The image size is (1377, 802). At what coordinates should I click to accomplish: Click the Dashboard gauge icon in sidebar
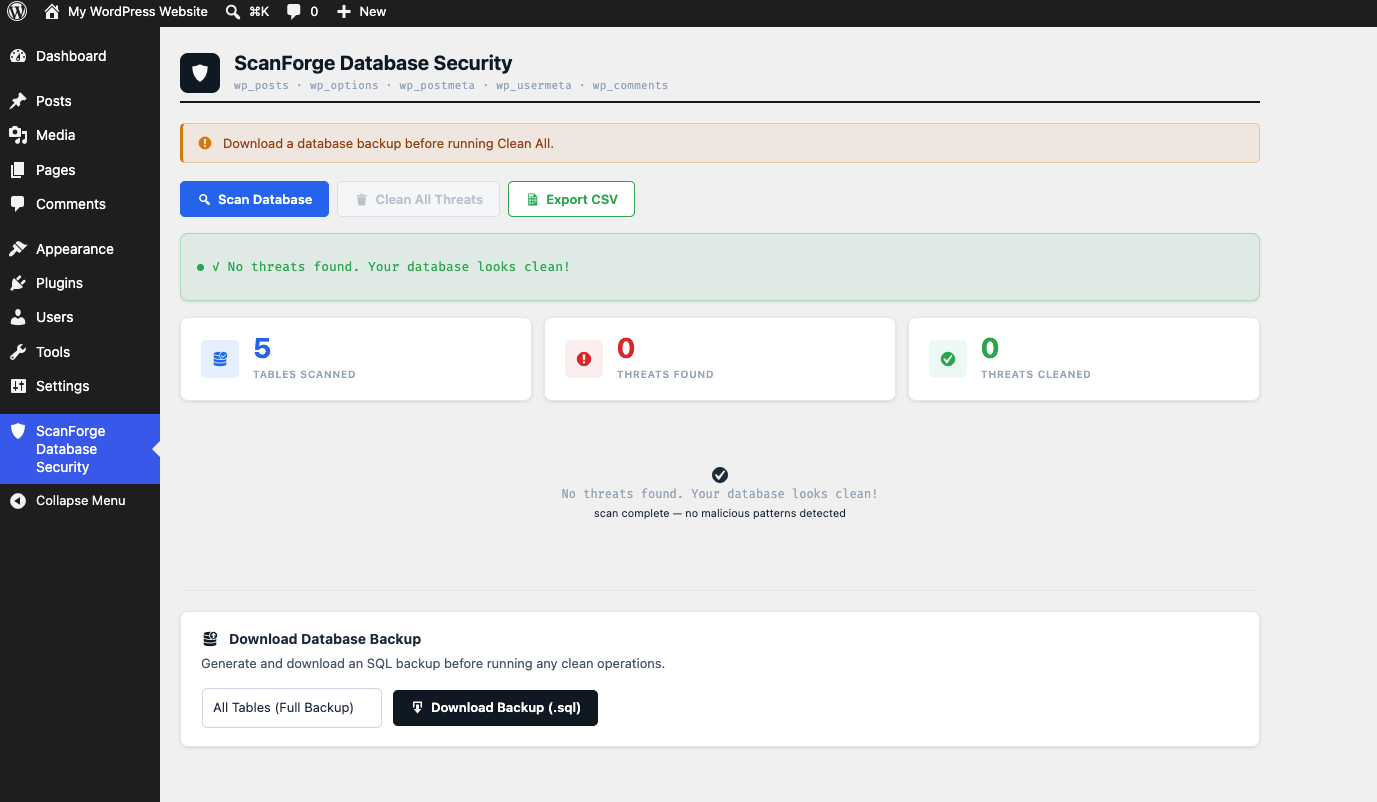pos(18,56)
